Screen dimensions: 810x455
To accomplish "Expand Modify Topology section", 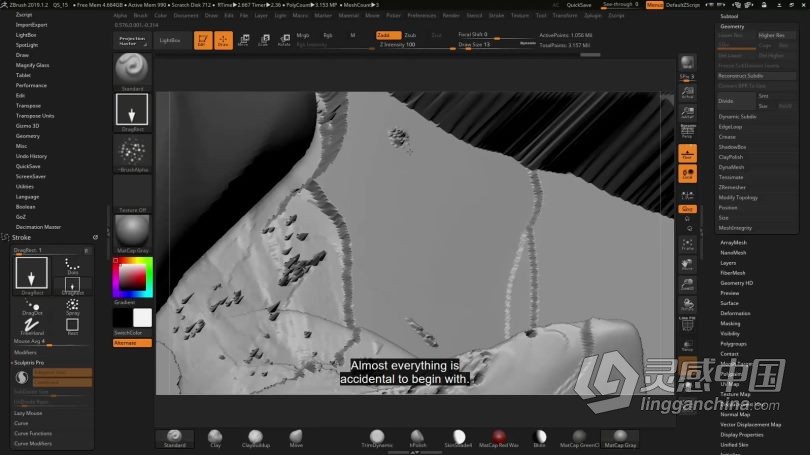I will (x=738, y=197).
